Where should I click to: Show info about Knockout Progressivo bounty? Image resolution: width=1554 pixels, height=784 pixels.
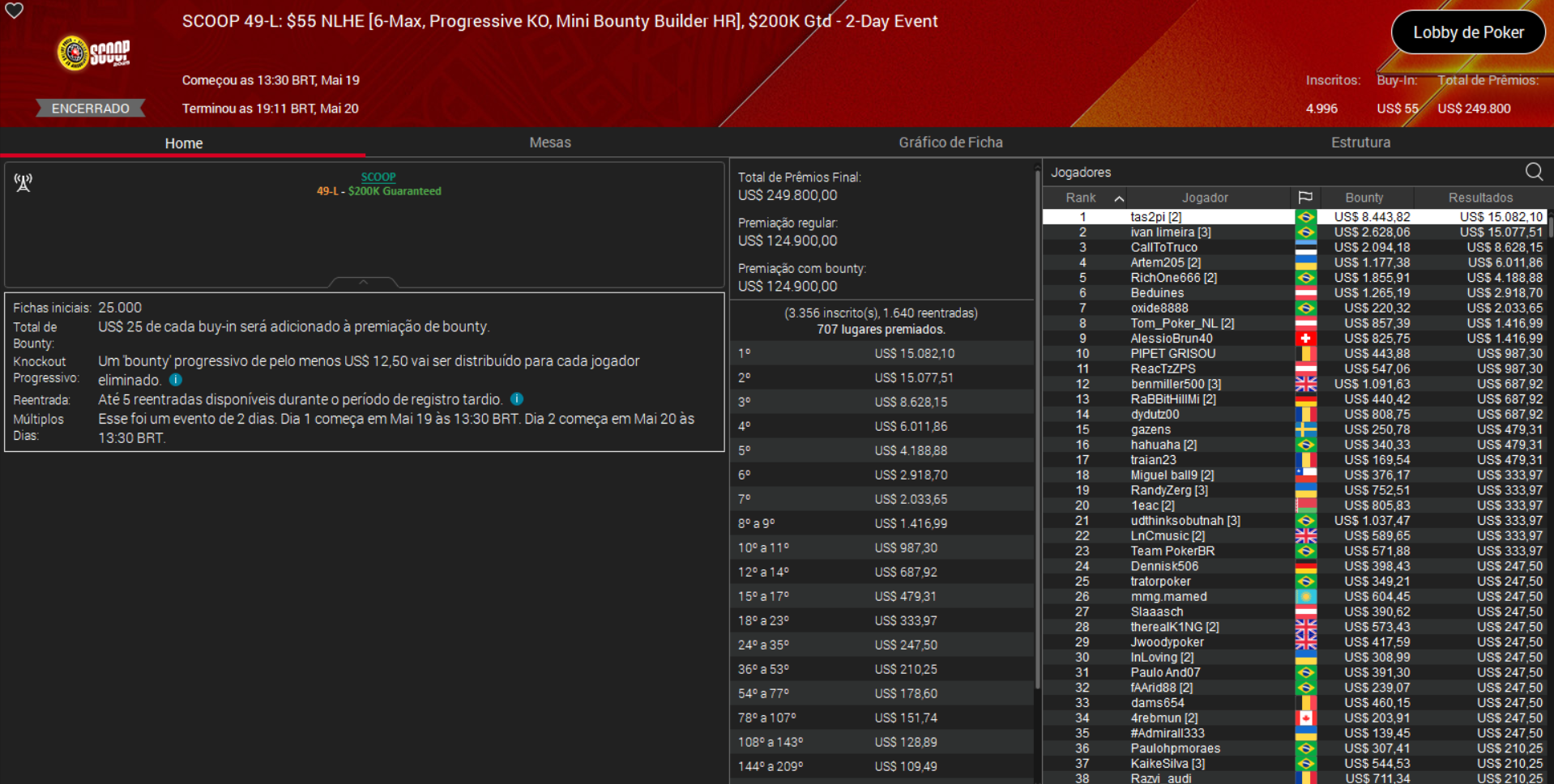176,380
